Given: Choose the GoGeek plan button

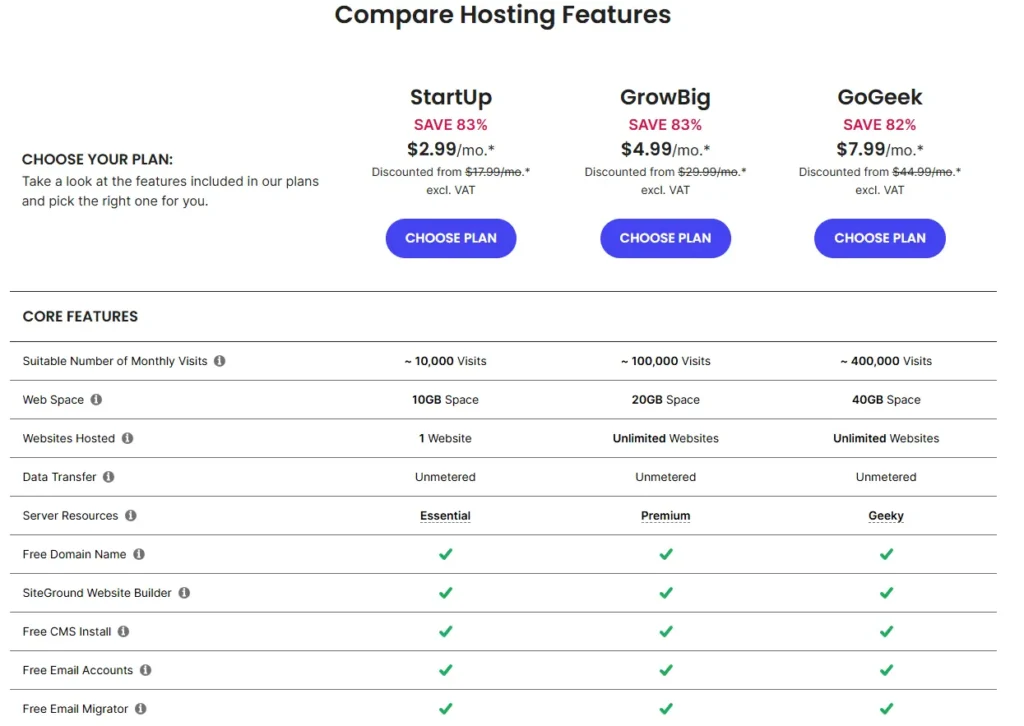Looking at the screenshot, I should (x=880, y=238).
